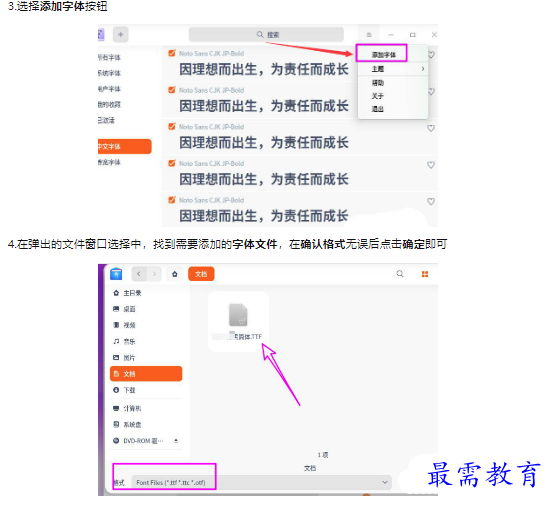The height and width of the screenshot is (506, 549).
Task: Click the home icon in dialog path bar
Action: (x=175, y=274)
